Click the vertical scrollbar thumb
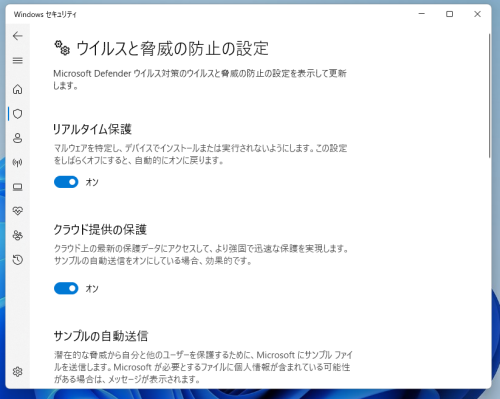500x399 pixels. pyautogui.click(x=489, y=96)
